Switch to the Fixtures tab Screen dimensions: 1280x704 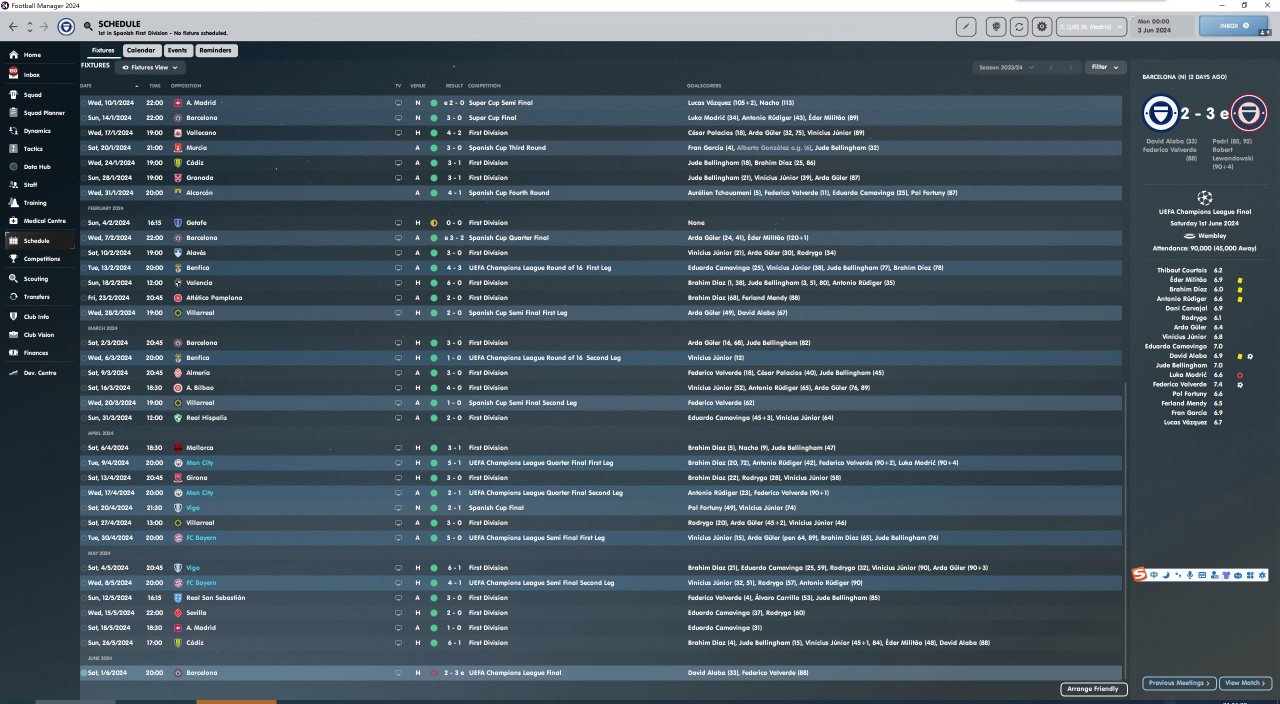[103, 50]
